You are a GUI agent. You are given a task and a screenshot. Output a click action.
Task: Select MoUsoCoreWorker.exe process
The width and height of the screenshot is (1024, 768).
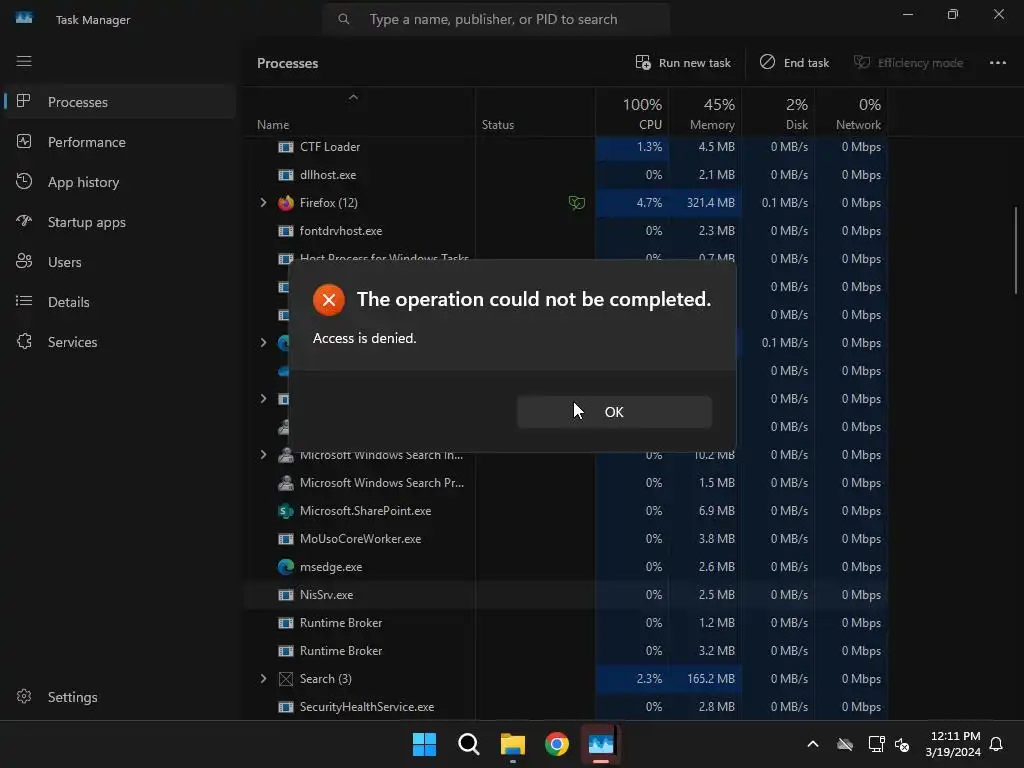point(566,539)
